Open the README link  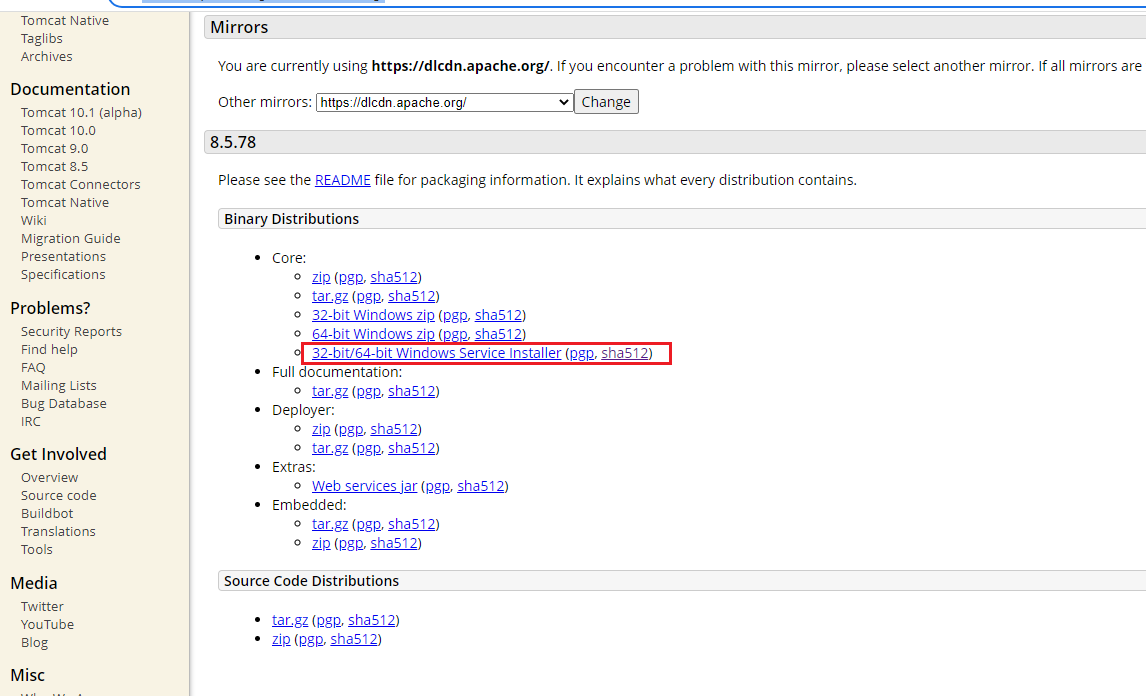pos(342,180)
